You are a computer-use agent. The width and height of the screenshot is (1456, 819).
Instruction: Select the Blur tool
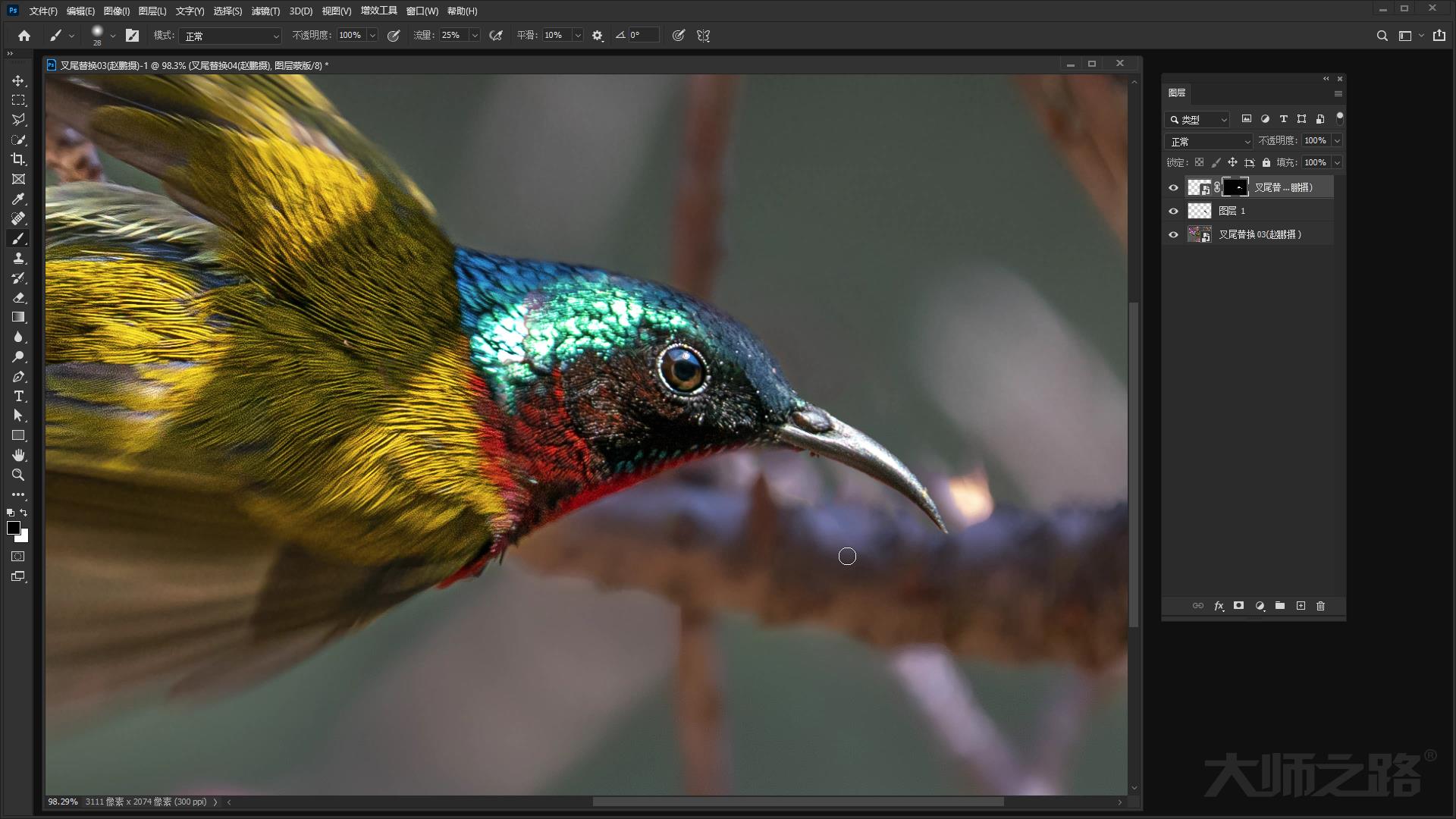point(18,337)
